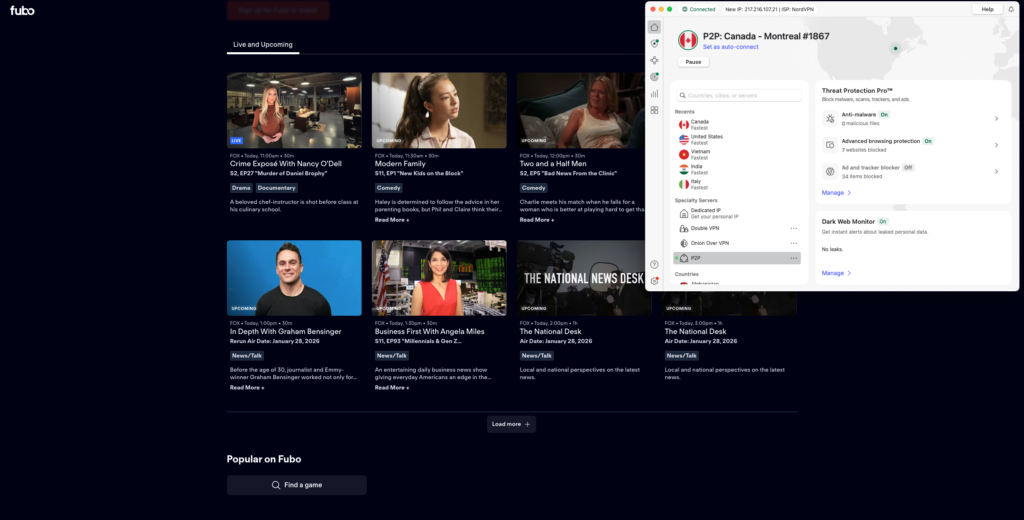Select the P2P specialty server row
The width and height of the screenshot is (1024, 520).
tap(737, 258)
